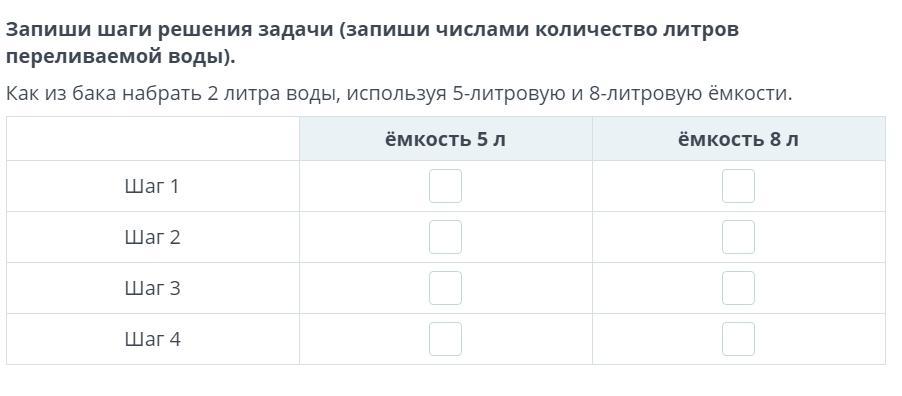902x396 pixels.
Task: Select the Шаг 3 row label
Action: tap(152, 288)
